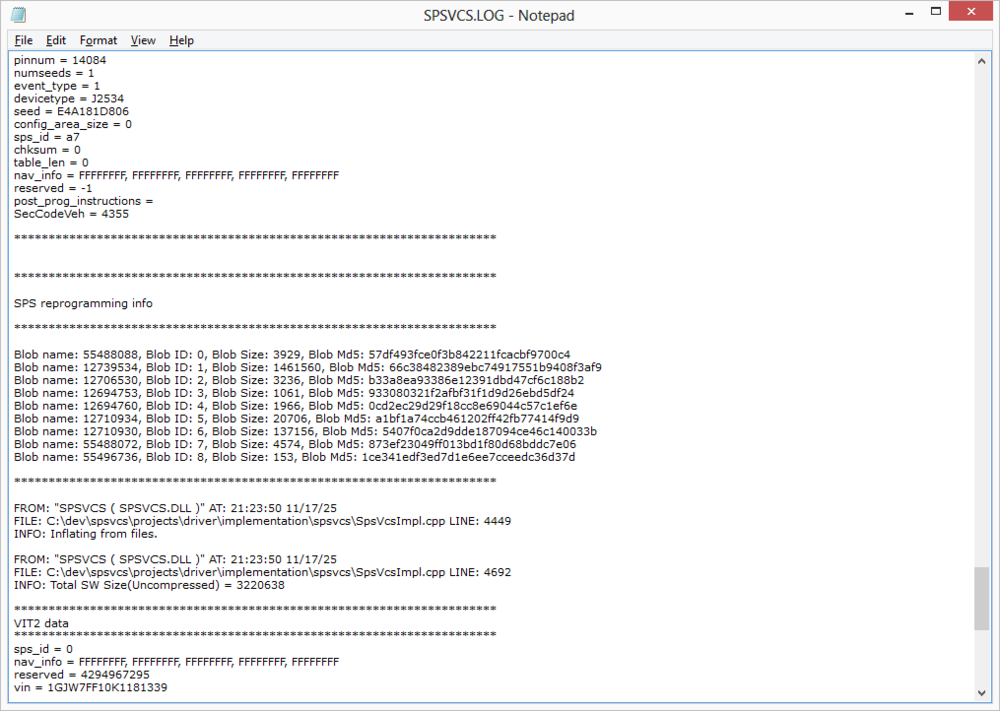Click the line 'seed = E4A181D806'

pos(71,111)
